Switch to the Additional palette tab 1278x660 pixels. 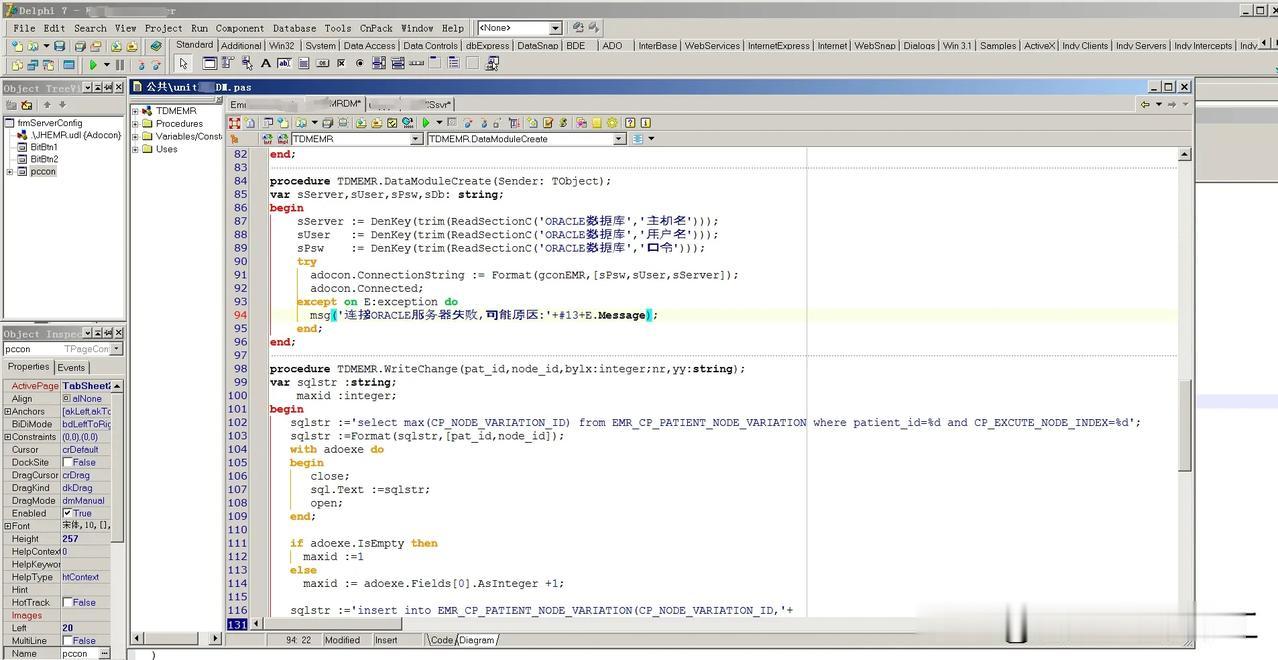tap(241, 46)
